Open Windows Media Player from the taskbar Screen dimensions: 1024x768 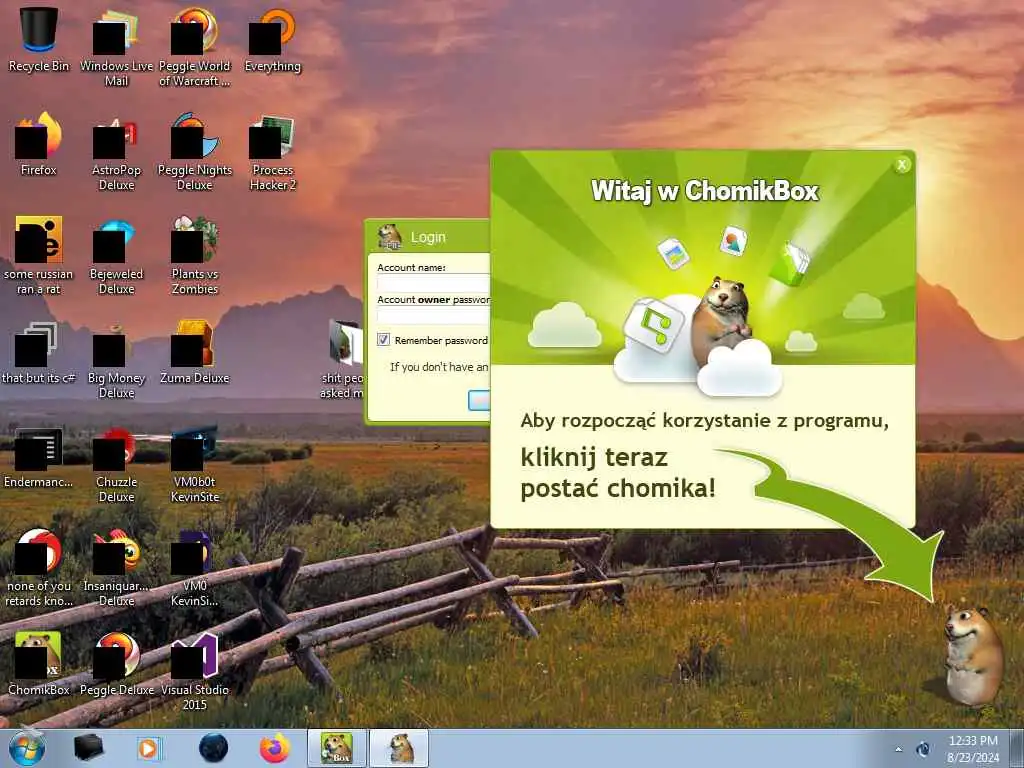click(x=149, y=748)
